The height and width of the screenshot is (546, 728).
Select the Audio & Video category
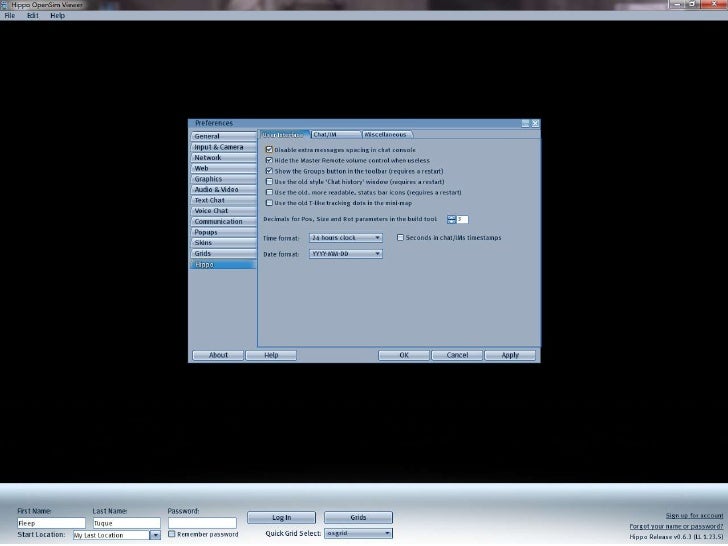[223, 189]
